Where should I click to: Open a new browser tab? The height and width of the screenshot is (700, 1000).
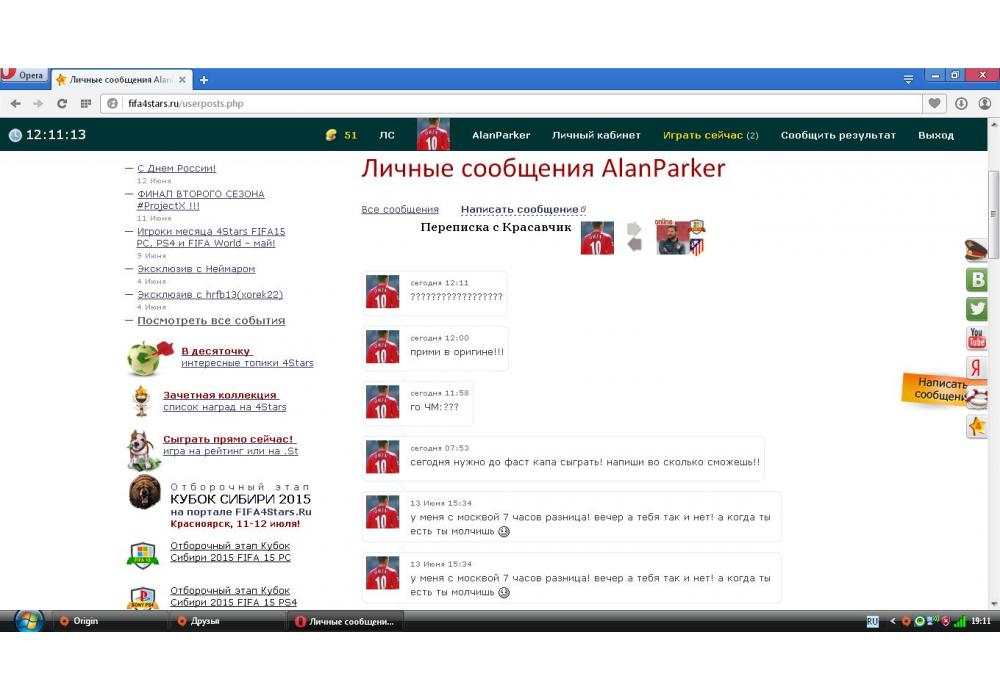(x=204, y=80)
